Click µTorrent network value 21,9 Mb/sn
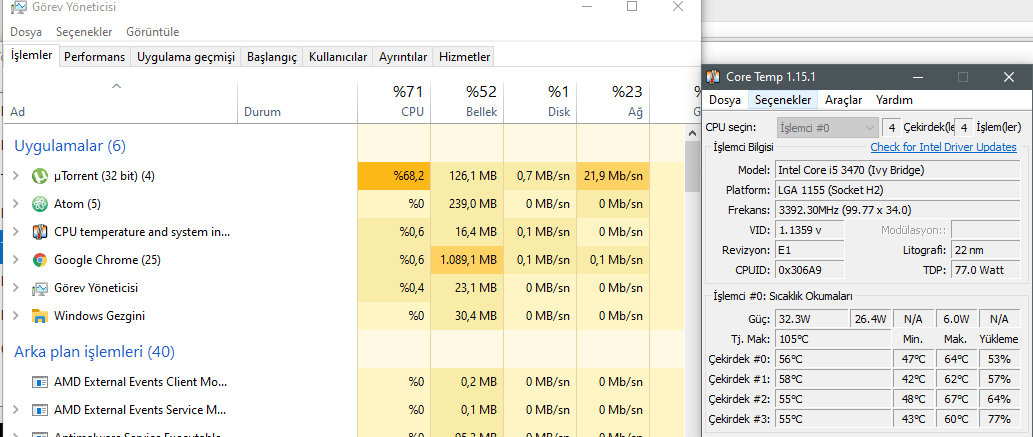 click(613, 176)
